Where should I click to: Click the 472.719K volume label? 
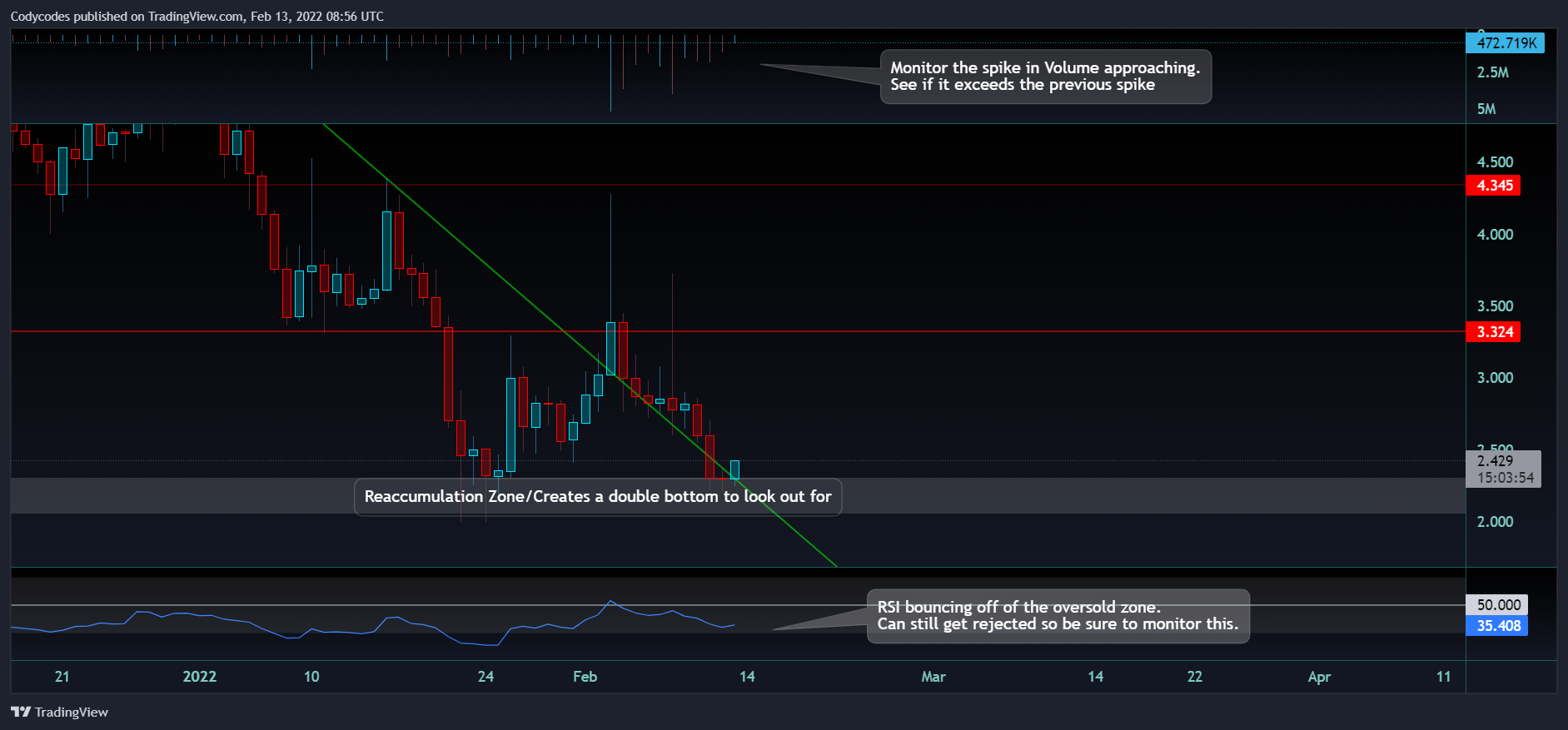click(x=1506, y=43)
